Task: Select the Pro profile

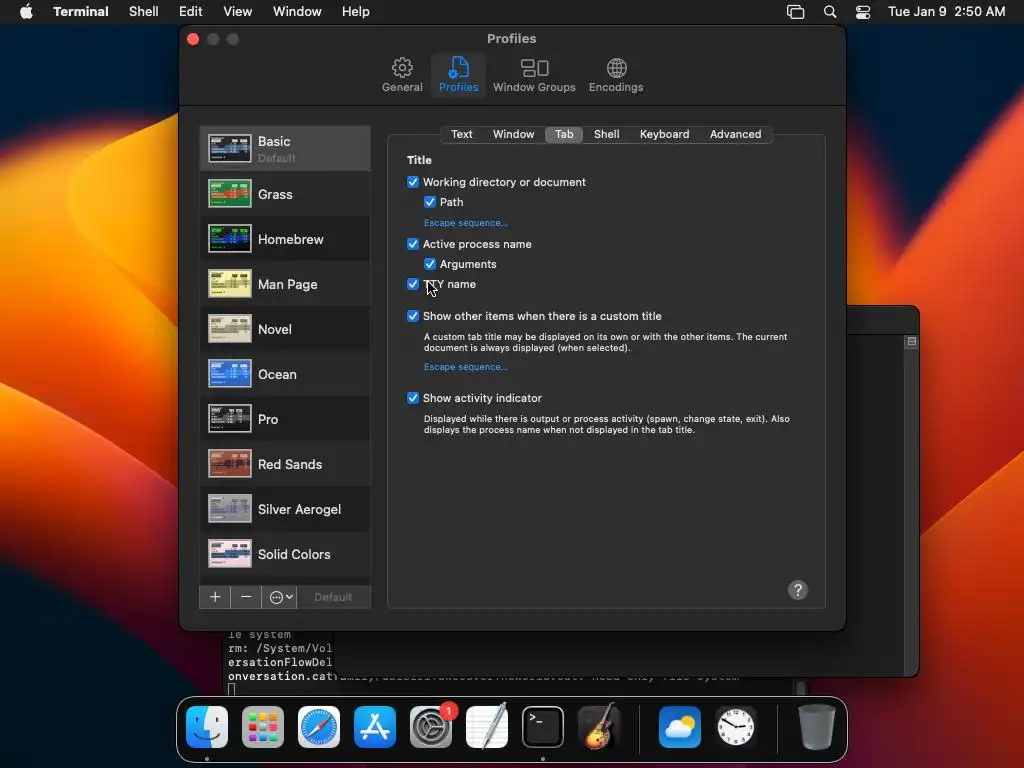Action: click(285, 419)
